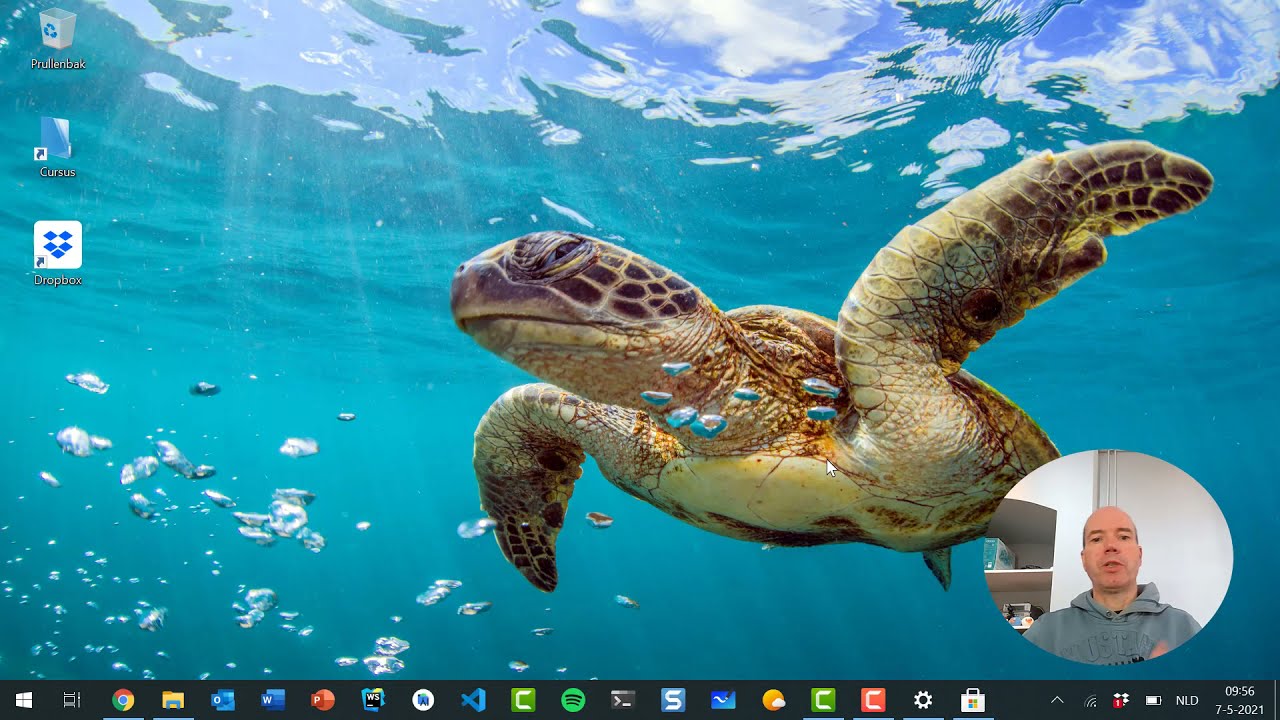Open green Camtasia icon beside Visual Studio Code
Screen dimensions: 1280x720
(523, 700)
